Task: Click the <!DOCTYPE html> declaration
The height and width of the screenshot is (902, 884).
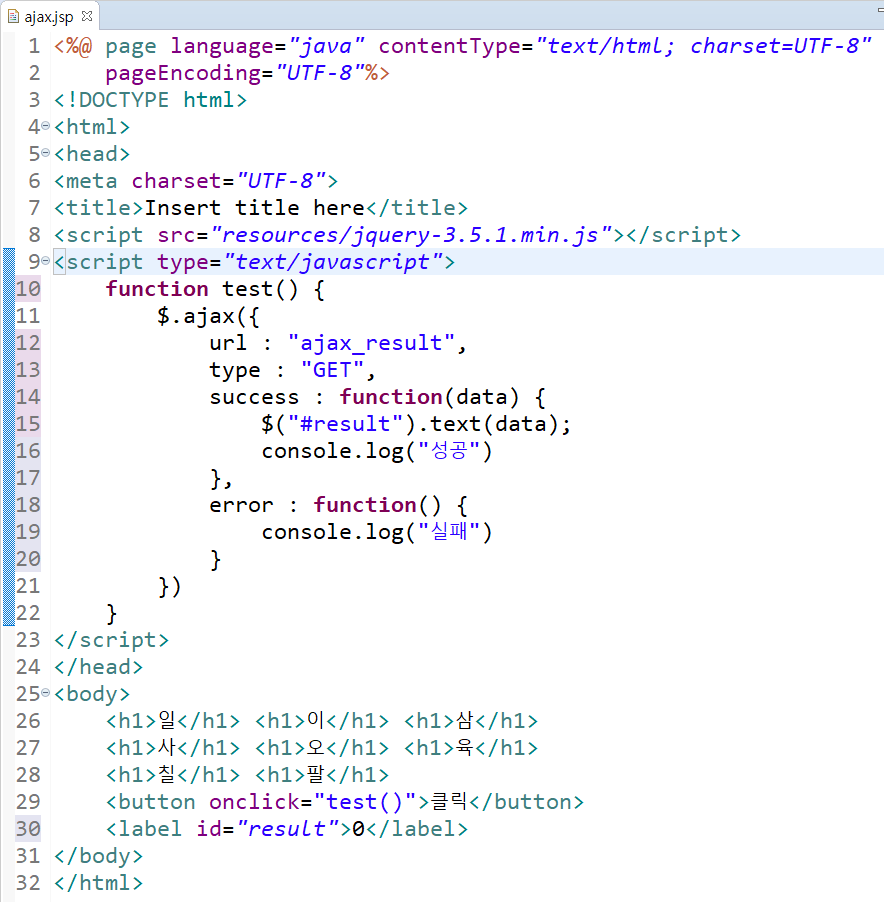Action: pyautogui.click(x=150, y=100)
